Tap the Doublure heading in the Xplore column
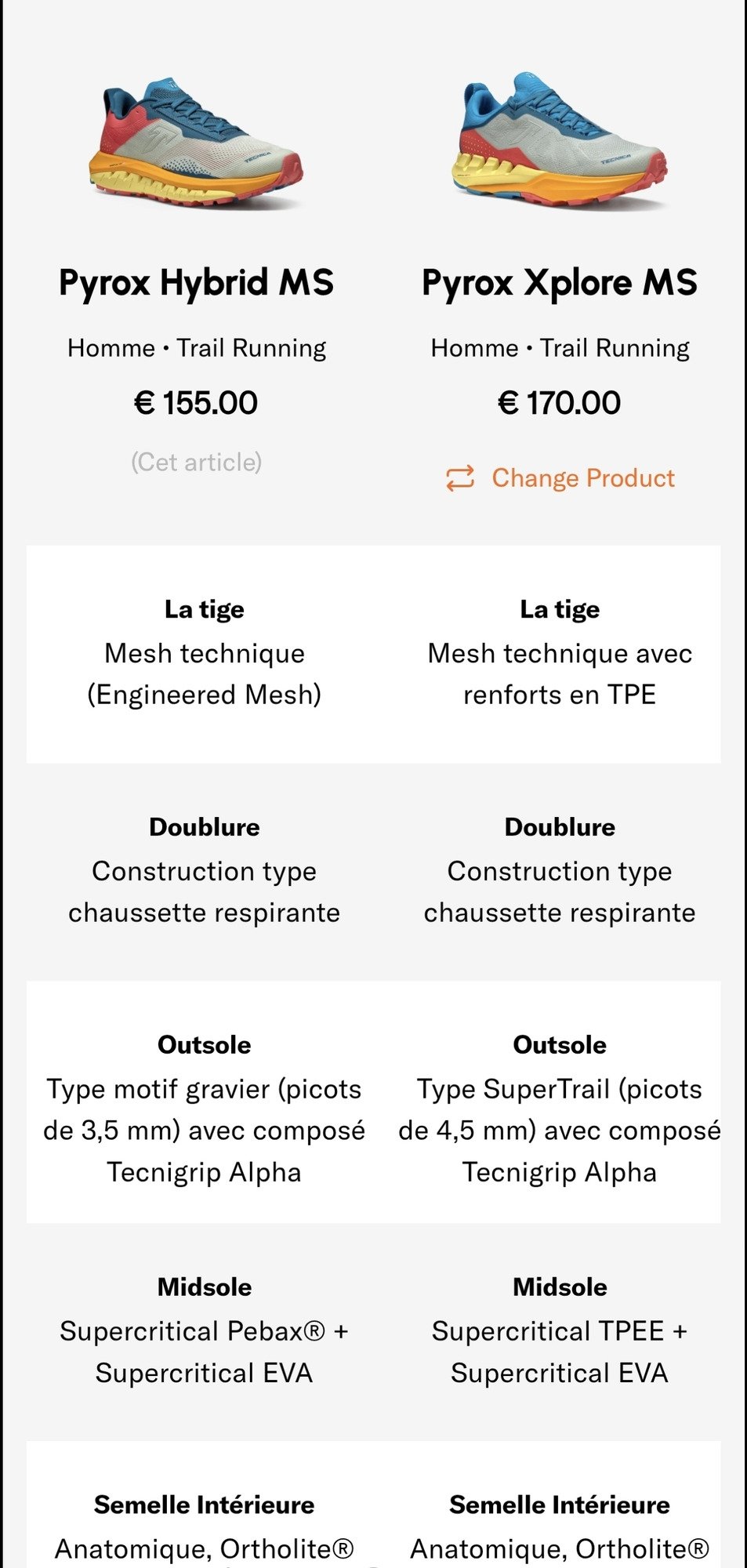Image resolution: width=747 pixels, height=1568 pixels. [x=560, y=827]
